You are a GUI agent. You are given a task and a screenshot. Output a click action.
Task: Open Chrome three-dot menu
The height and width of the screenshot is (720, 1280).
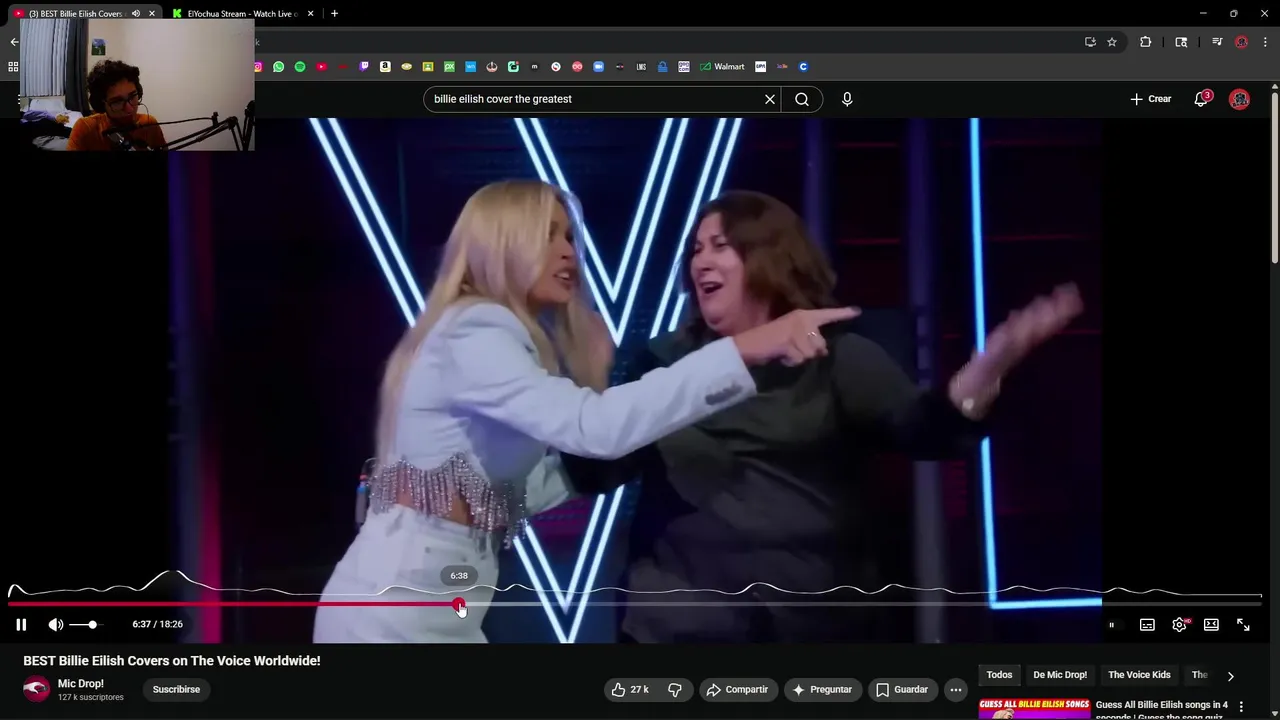pyautogui.click(x=1265, y=42)
